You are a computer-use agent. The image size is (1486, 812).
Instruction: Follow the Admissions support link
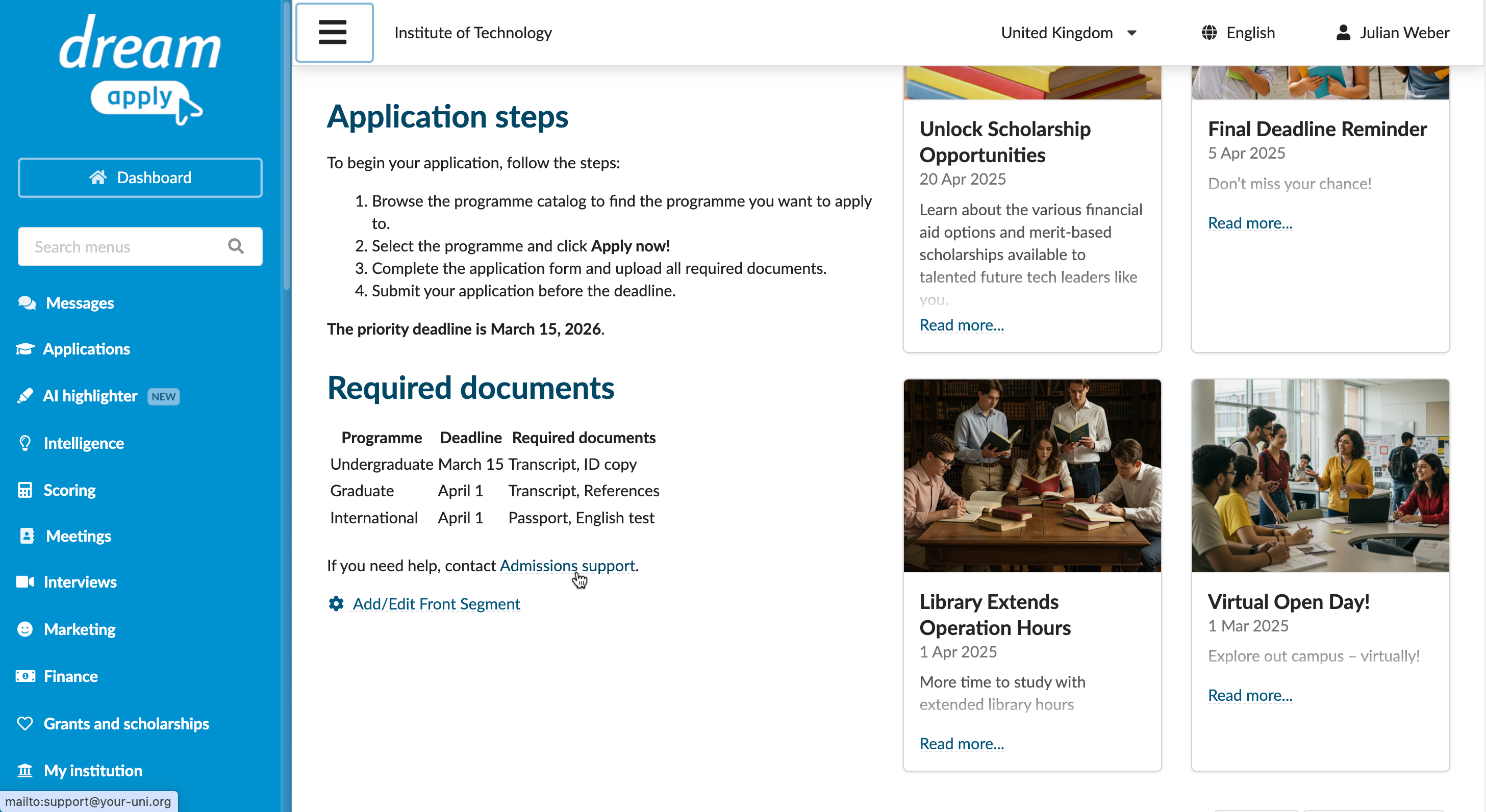[567, 565]
